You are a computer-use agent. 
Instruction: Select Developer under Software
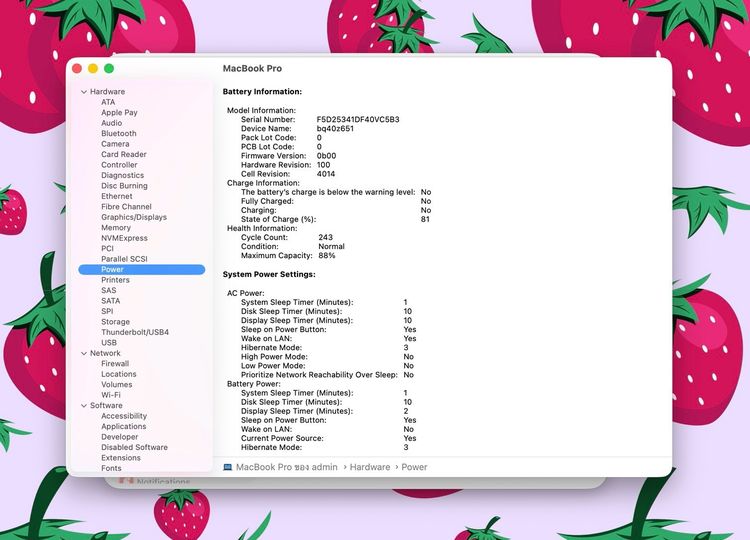tap(120, 437)
